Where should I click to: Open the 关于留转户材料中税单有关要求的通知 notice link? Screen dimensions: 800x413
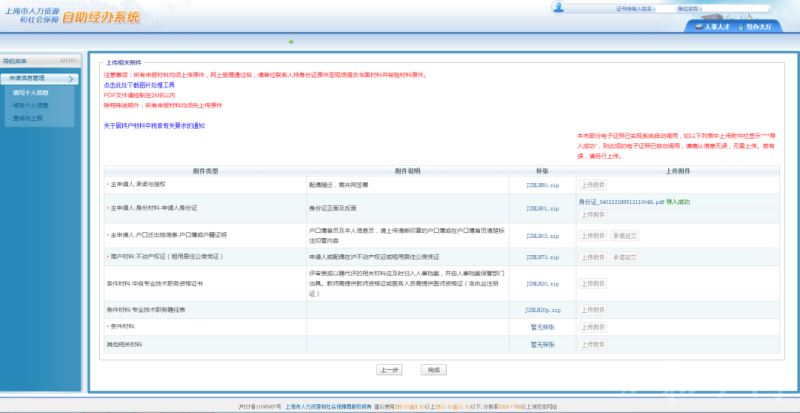tap(154, 126)
